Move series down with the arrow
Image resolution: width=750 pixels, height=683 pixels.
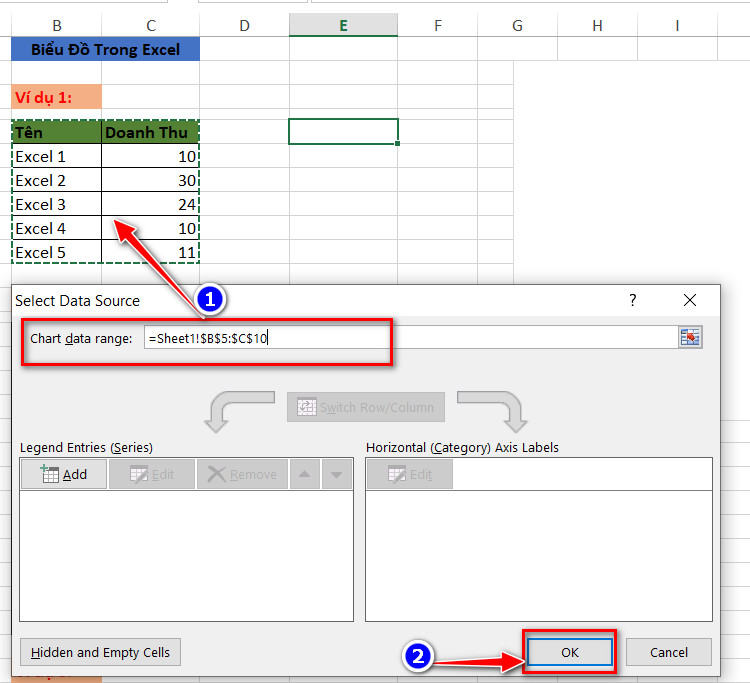[x=337, y=474]
